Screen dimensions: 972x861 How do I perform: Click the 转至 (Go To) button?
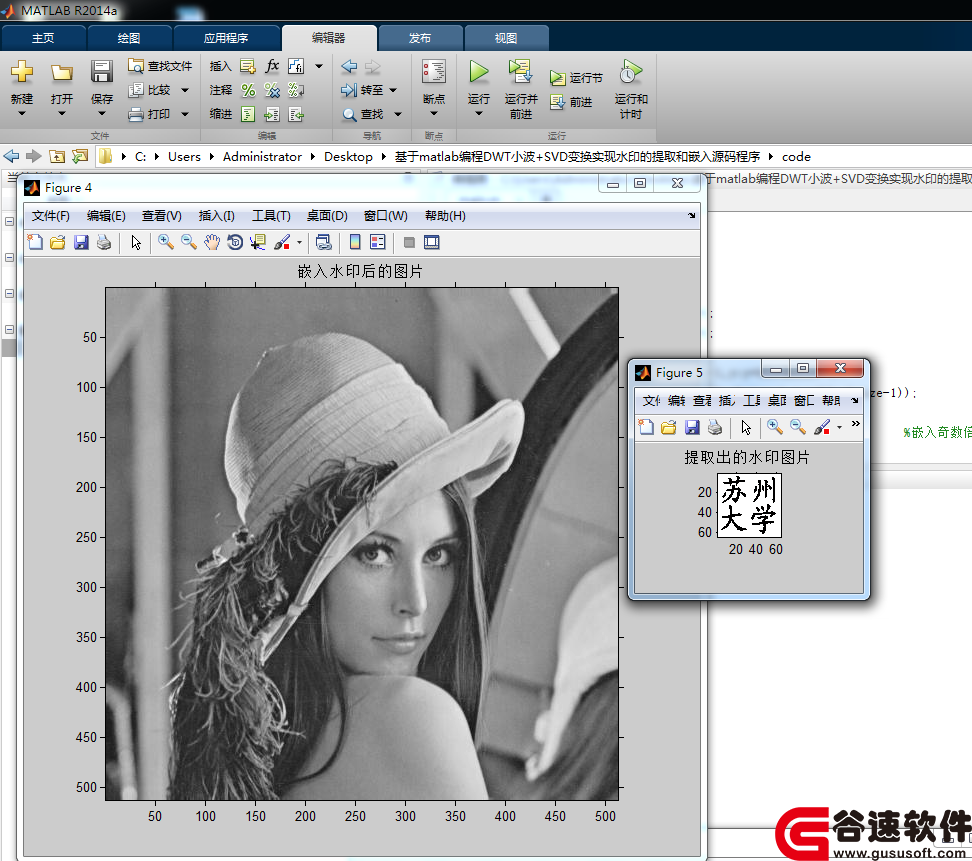click(x=362, y=90)
